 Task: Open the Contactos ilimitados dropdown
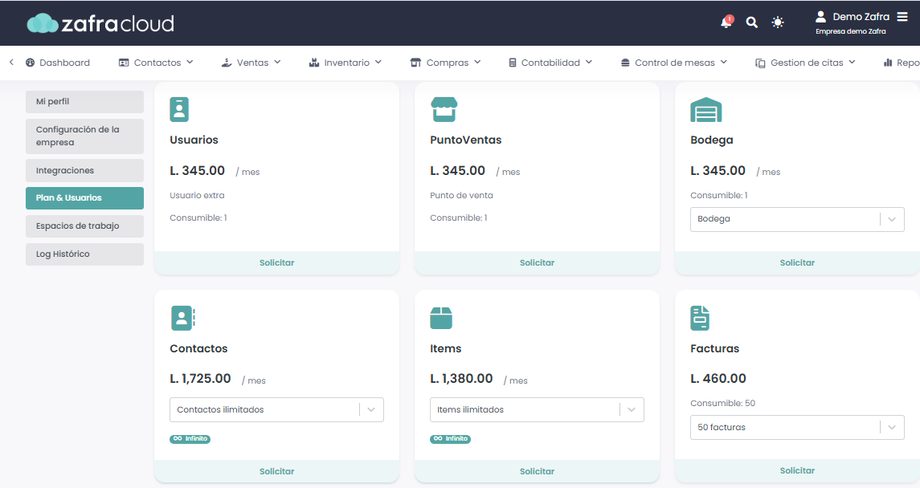[276, 409]
